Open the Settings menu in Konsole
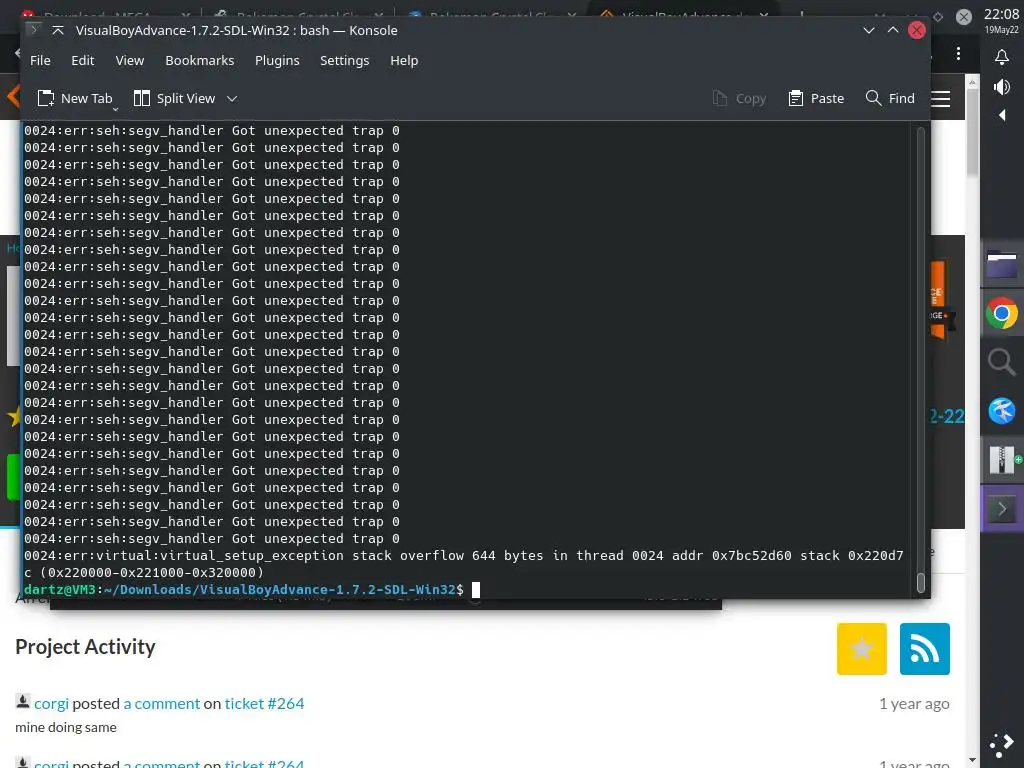Viewport: 1024px width, 768px height. click(344, 60)
